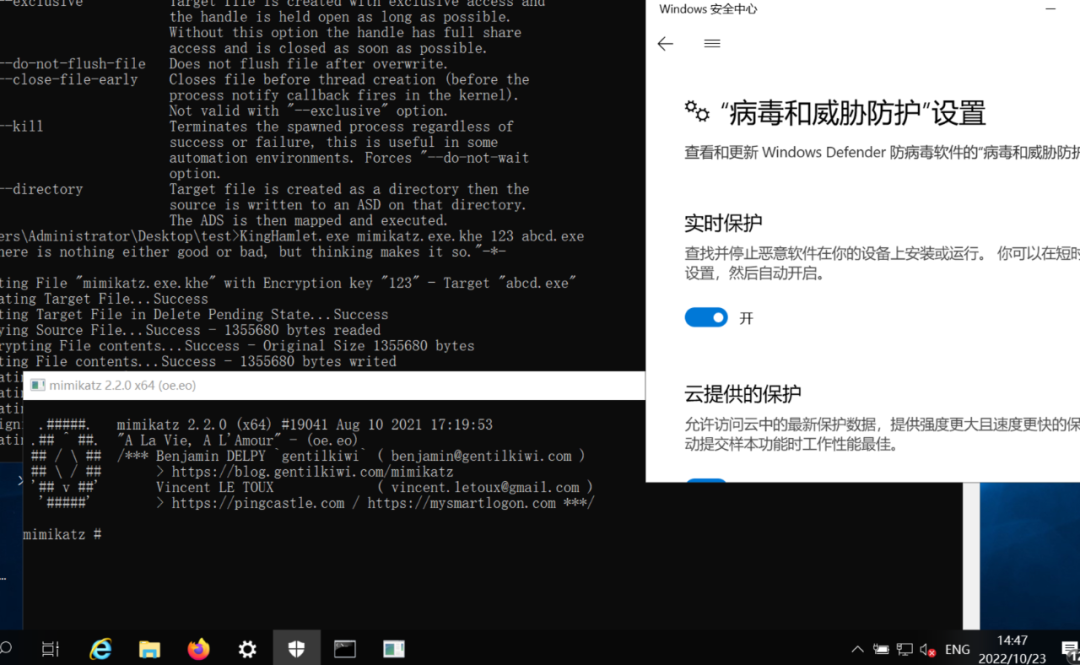Click the Windows 安全中心 window title
The height and width of the screenshot is (665, 1080).
click(x=707, y=9)
